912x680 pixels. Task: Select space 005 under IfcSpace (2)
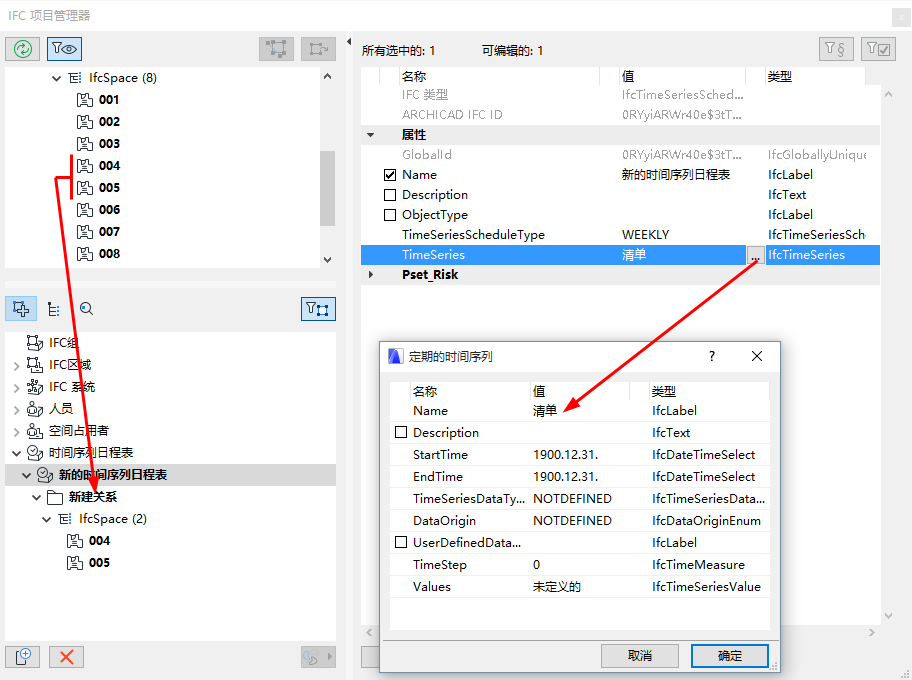(x=99, y=563)
